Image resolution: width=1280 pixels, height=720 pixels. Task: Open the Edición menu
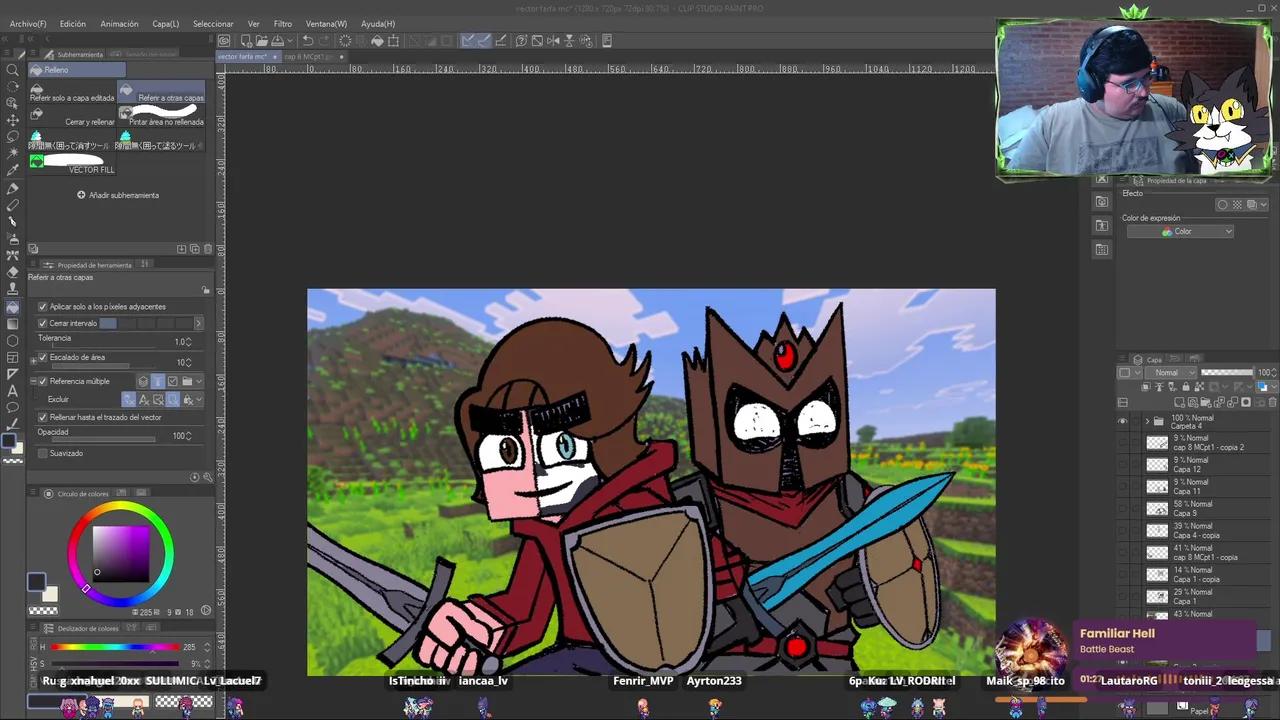(72, 24)
